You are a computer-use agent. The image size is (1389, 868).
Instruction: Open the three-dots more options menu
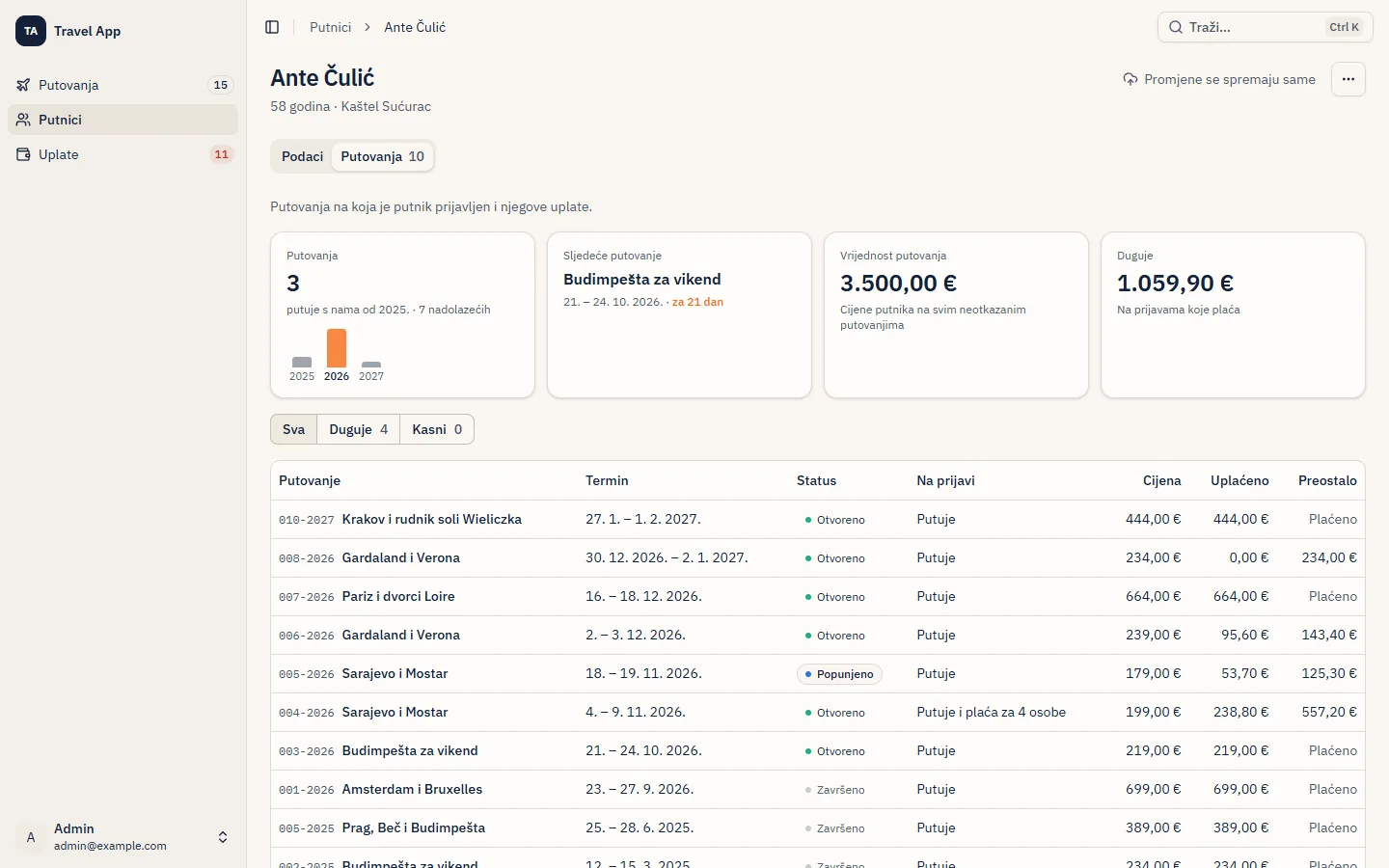[1348, 79]
